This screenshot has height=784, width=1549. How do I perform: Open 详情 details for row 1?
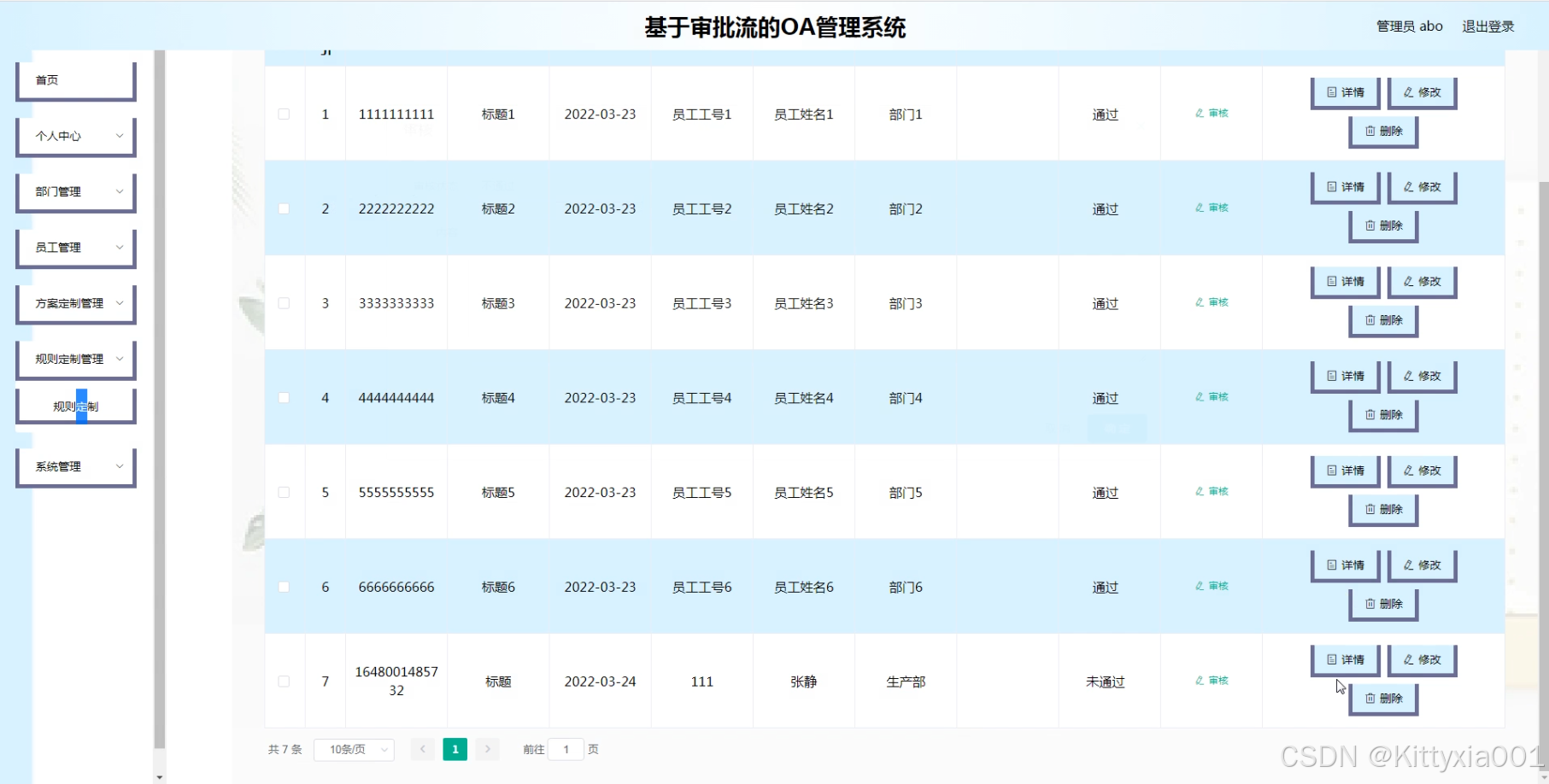click(x=1345, y=92)
